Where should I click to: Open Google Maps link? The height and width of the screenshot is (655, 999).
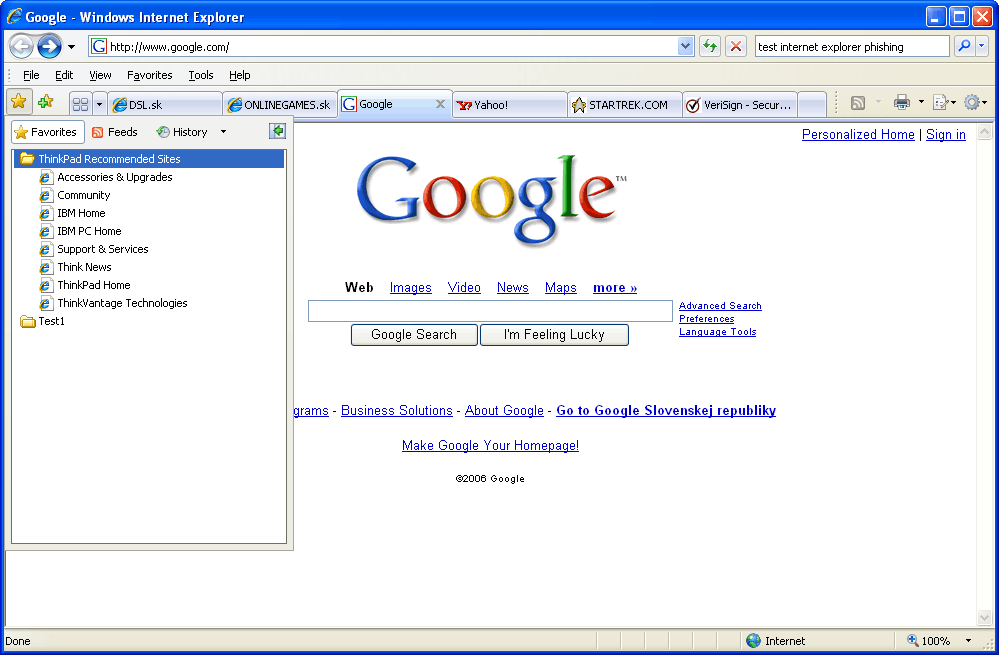click(560, 287)
